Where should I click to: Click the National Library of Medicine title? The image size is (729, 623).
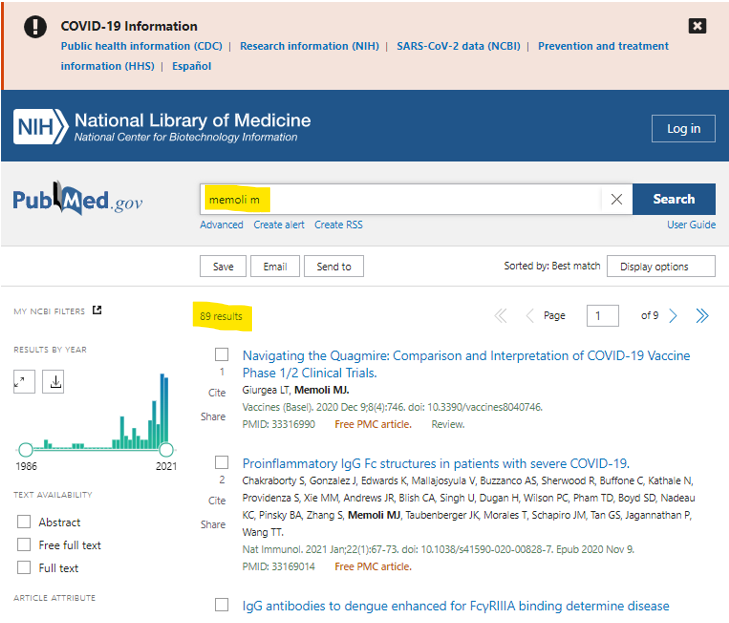[192, 120]
